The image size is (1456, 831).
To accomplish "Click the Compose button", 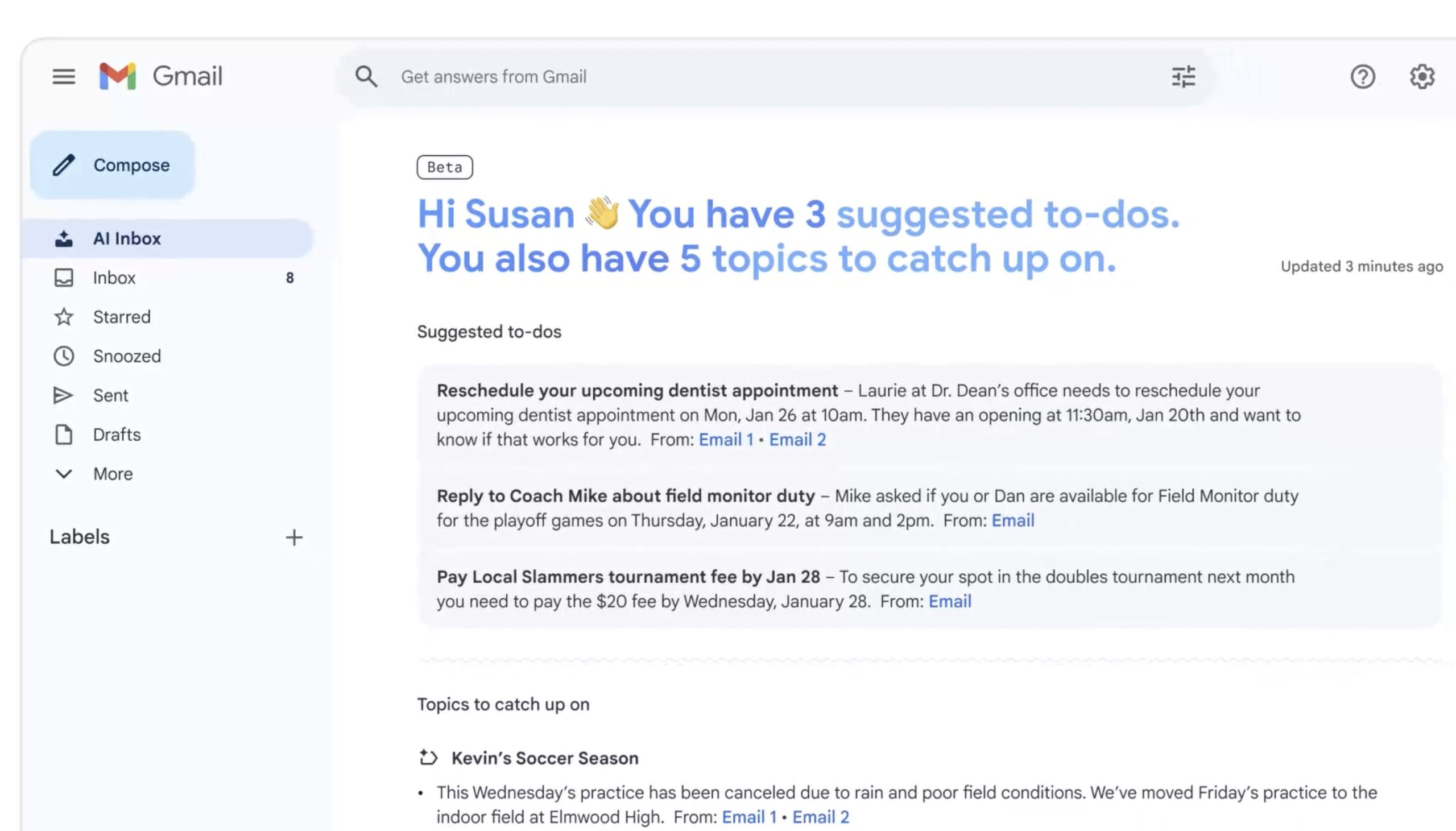I will (x=113, y=165).
